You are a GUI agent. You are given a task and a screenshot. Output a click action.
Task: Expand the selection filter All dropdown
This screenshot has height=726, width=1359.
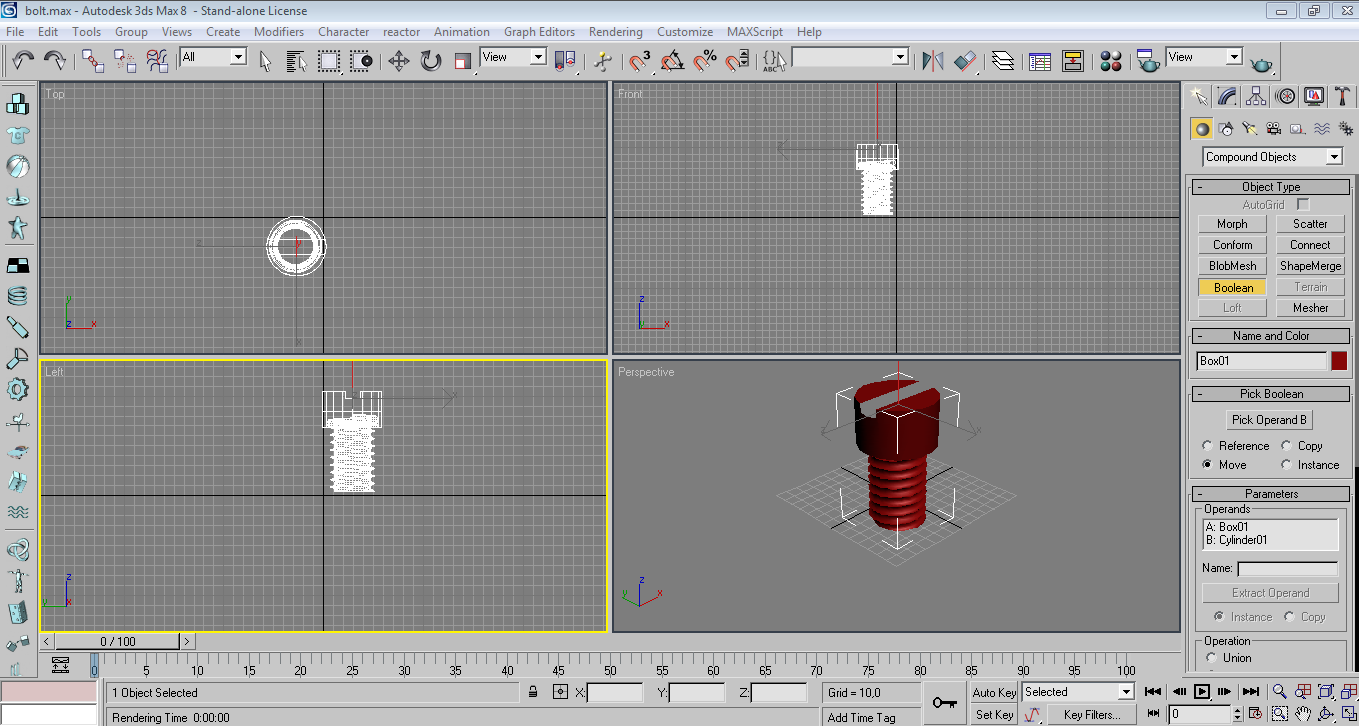[x=238, y=57]
